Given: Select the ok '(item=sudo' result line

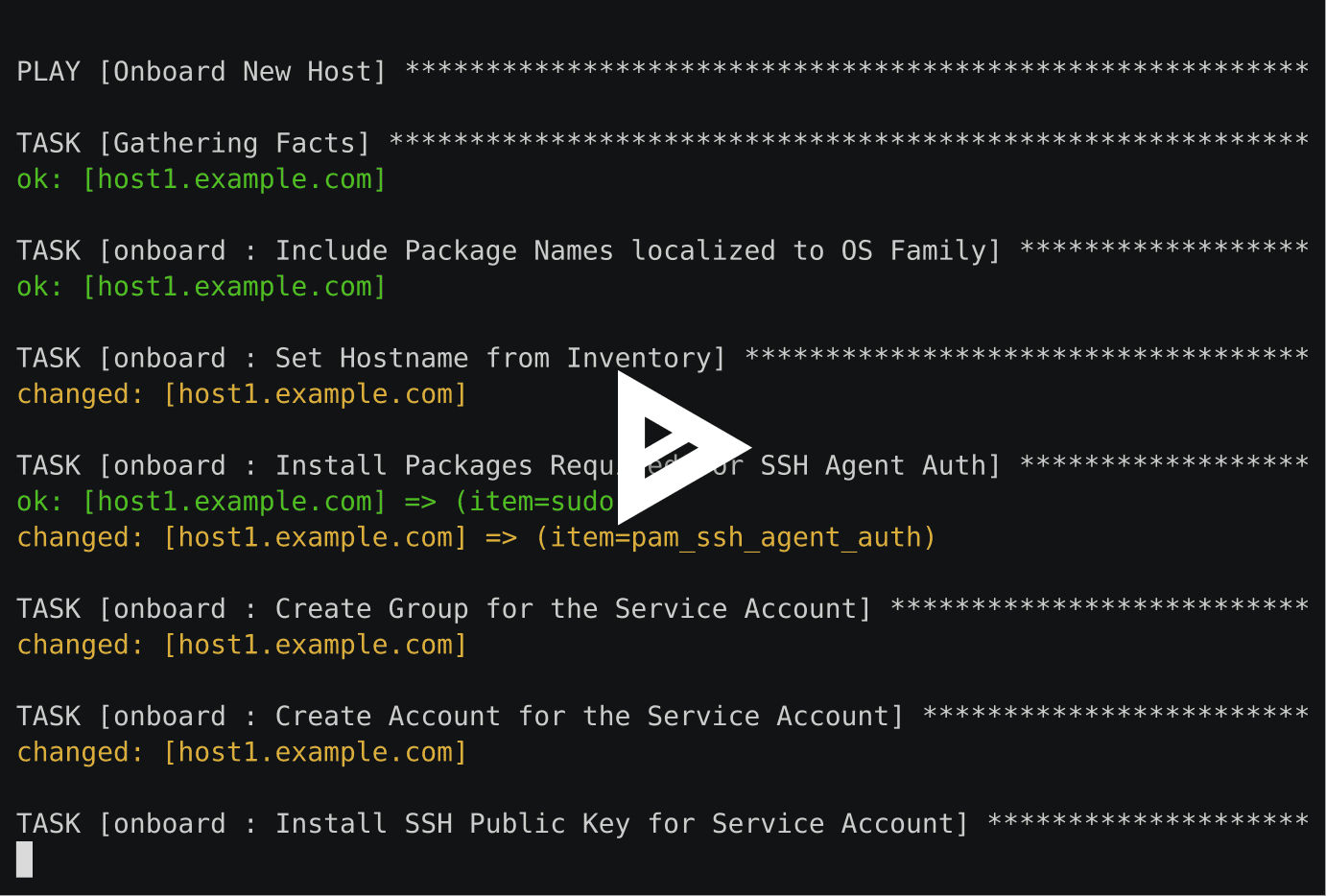Looking at the screenshot, I should click(316, 502).
